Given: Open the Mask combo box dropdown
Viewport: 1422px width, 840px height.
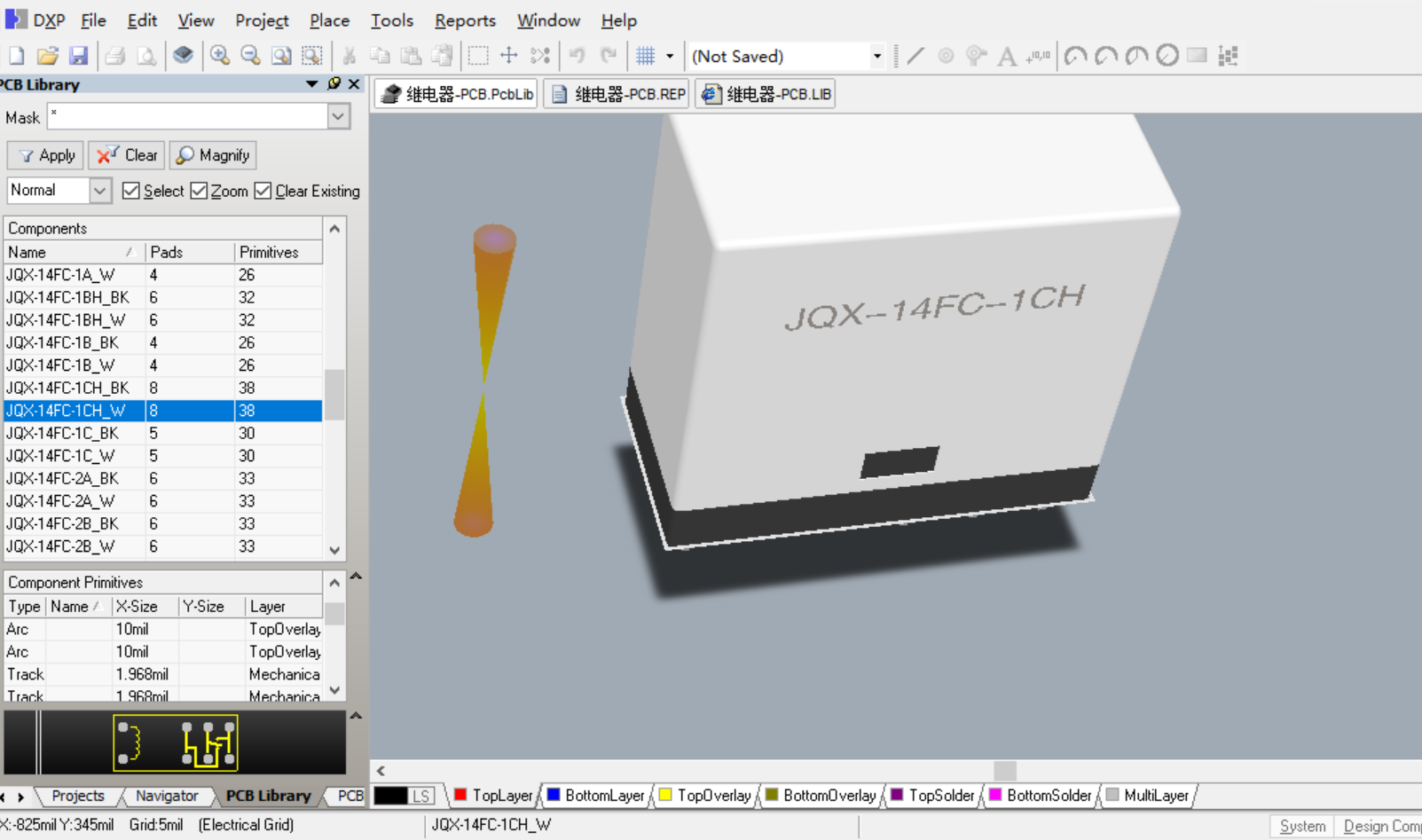Looking at the screenshot, I should pyautogui.click(x=338, y=116).
